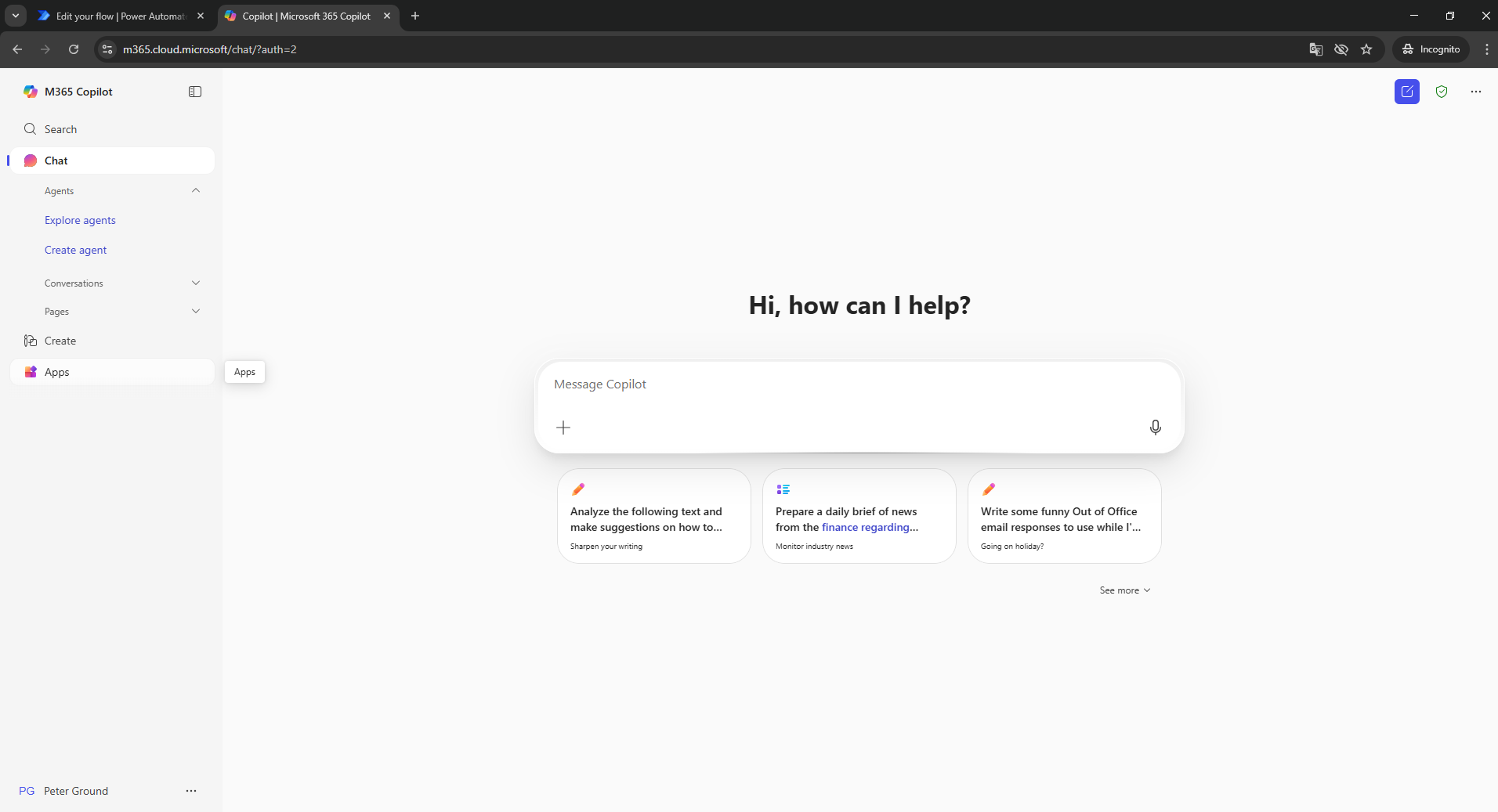Expand the Conversations section
This screenshot has width=1498, height=812.
coord(196,283)
